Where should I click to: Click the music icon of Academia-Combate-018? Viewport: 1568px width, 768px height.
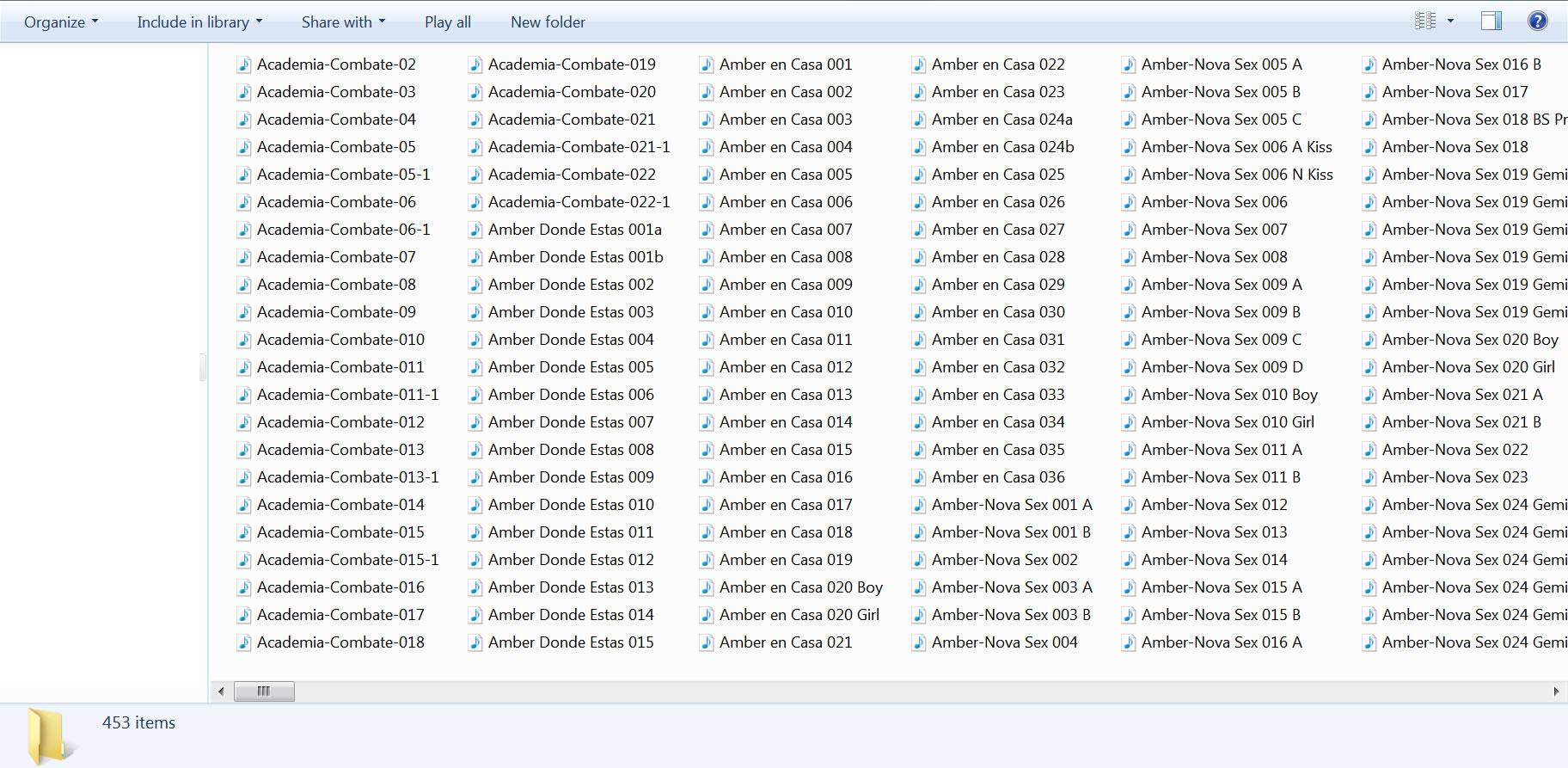pyautogui.click(x=244, y=642)
